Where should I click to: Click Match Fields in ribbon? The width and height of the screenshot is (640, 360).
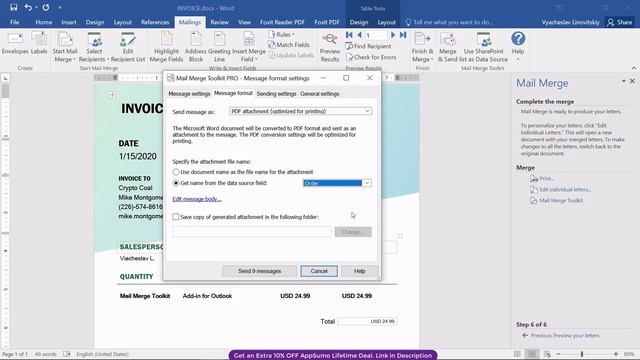[289, 45]
